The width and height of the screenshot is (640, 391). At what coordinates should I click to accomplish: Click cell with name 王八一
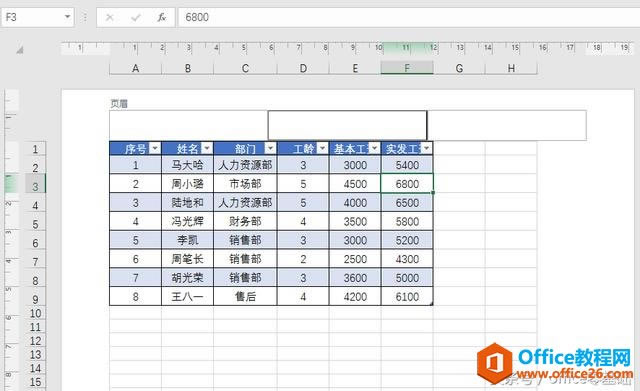[188, 296]
